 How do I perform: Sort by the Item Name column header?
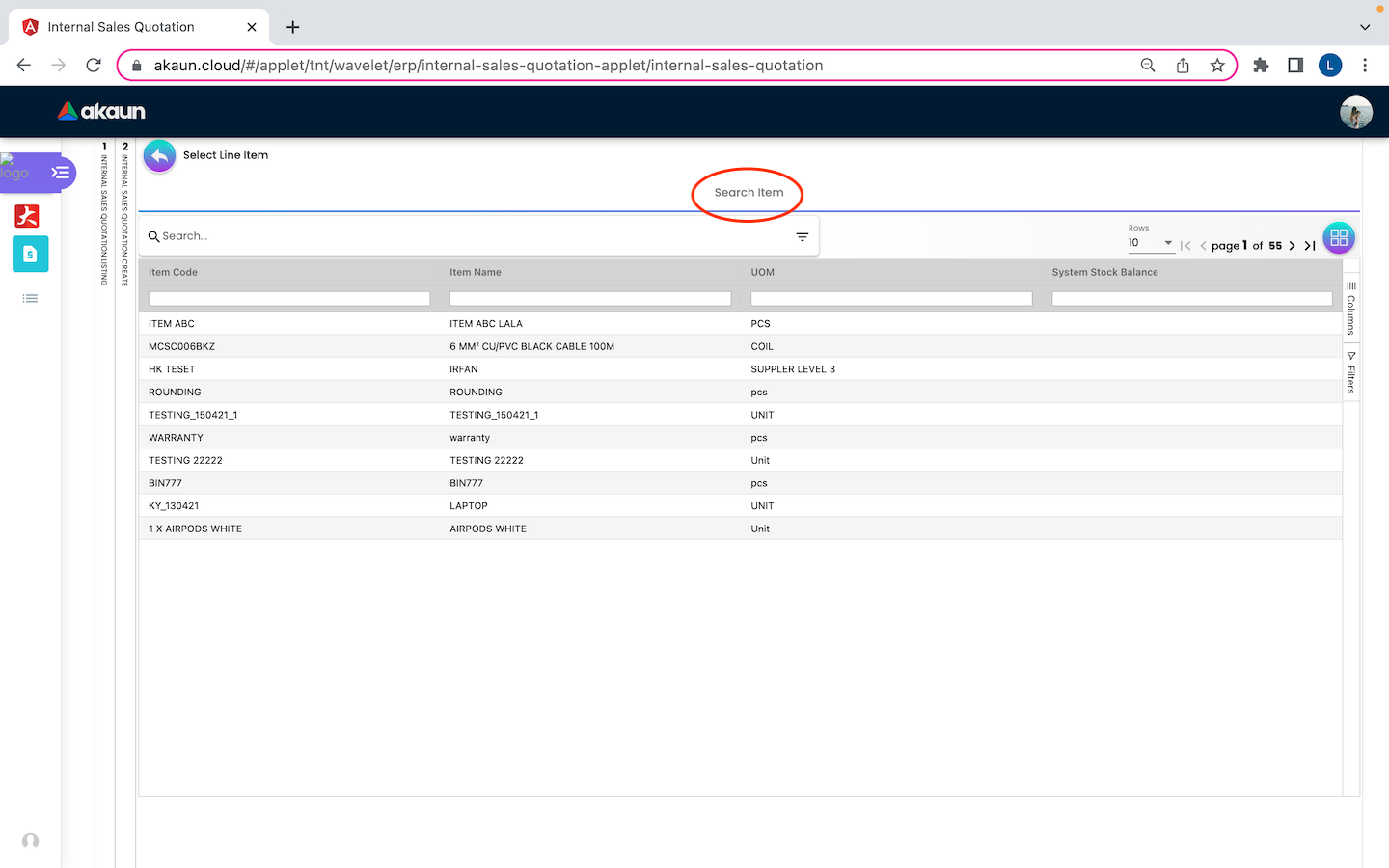click(476, 273)
